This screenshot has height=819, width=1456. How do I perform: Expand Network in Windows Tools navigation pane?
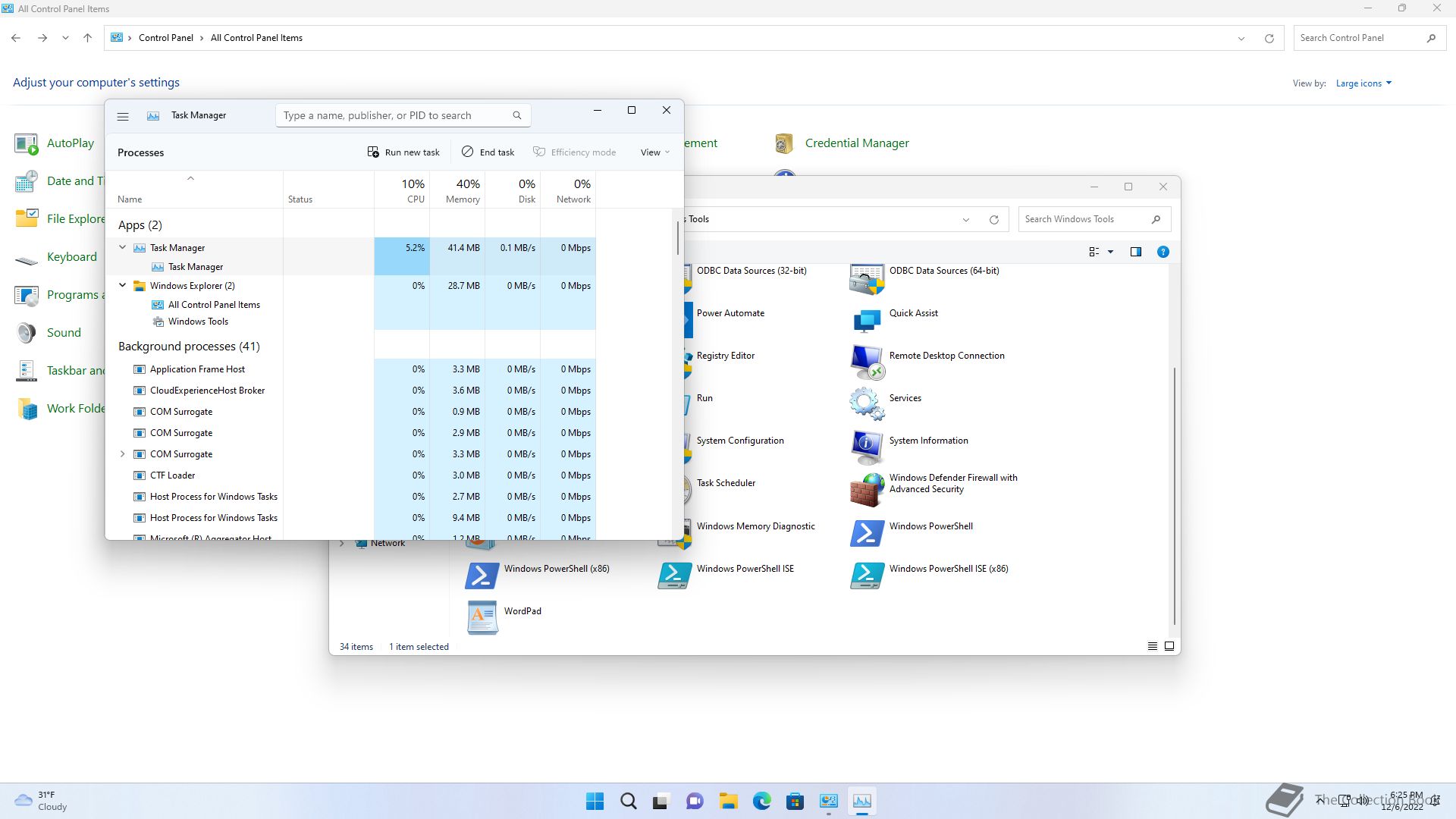click(342, 543)
